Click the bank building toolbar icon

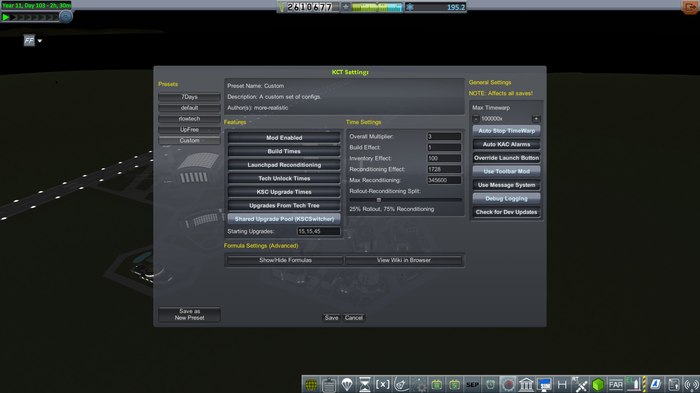coord(526,384)
